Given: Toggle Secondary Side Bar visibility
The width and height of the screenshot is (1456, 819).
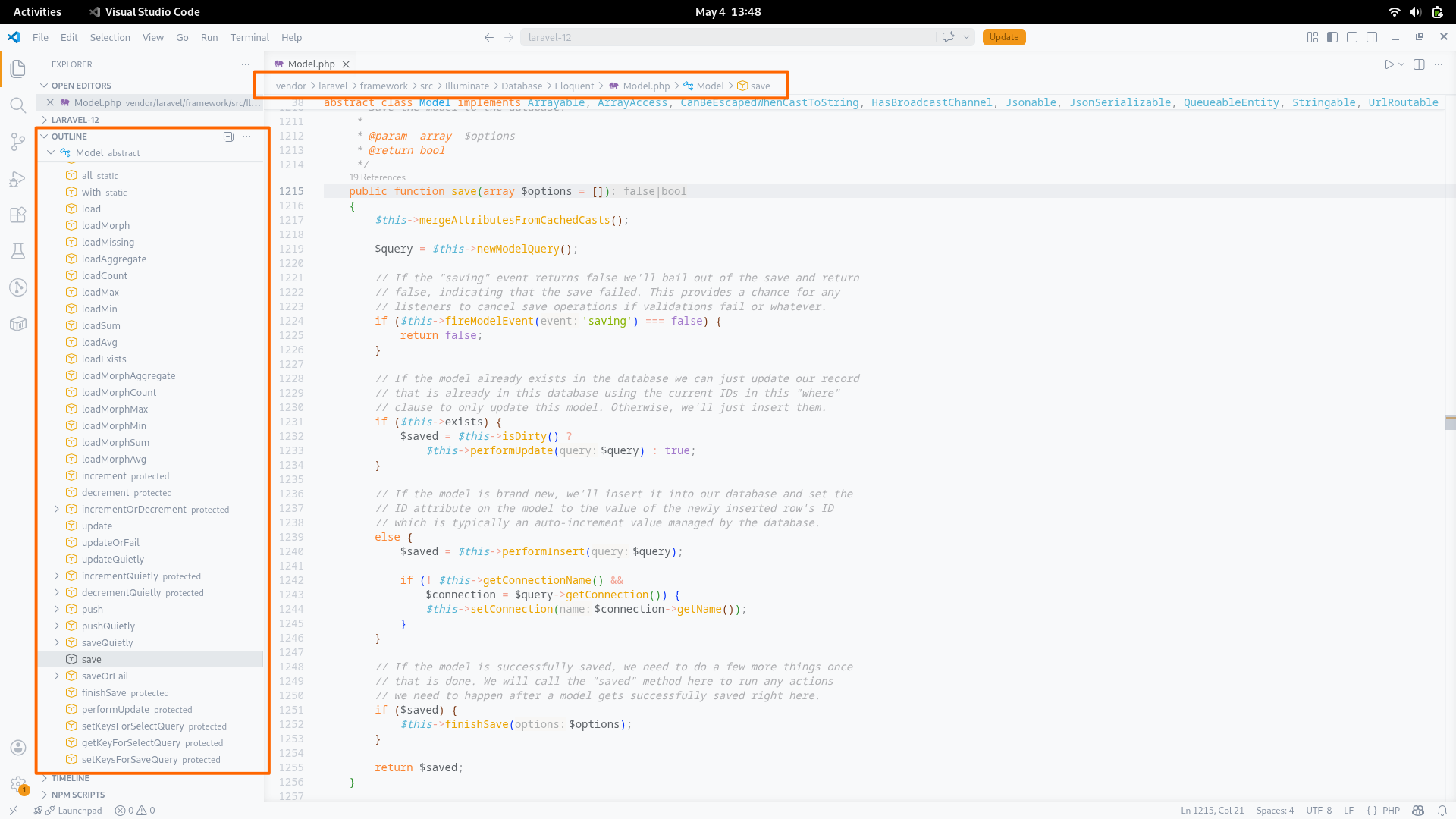Looking at the screenshot, I should [x=1372, y=37].
